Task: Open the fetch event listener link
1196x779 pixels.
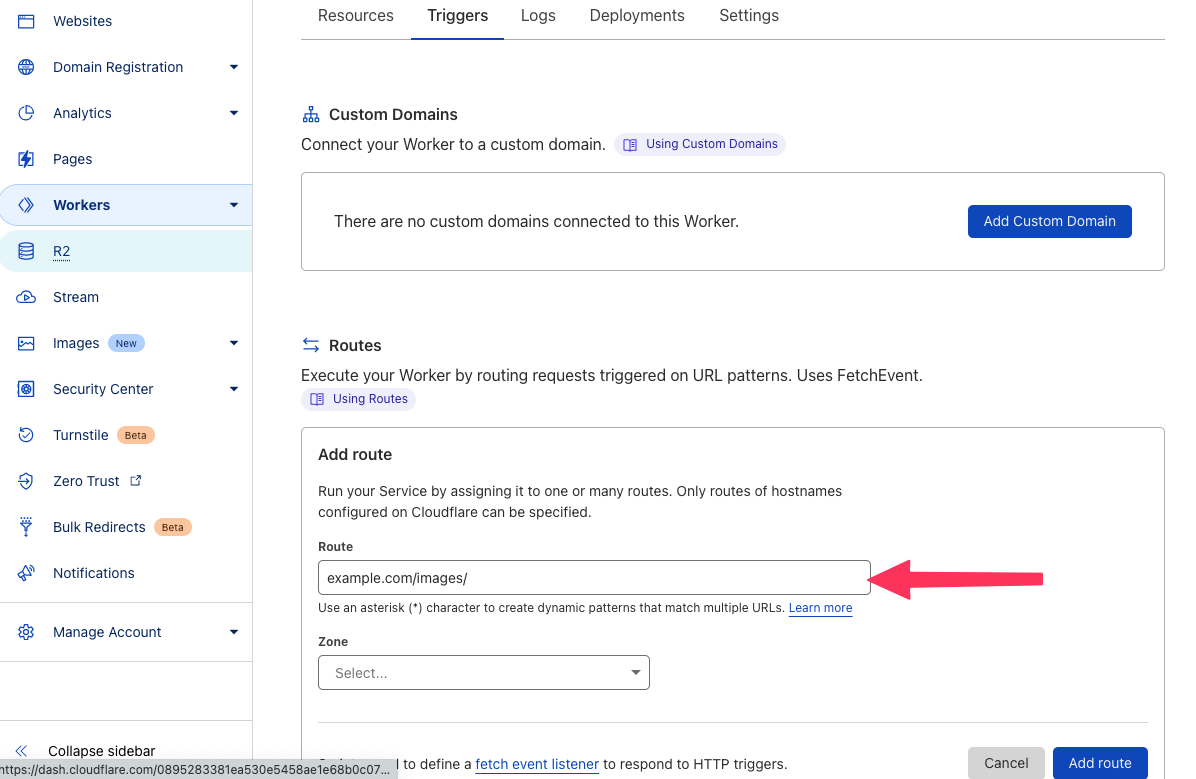Action: [x=537, y=764]
